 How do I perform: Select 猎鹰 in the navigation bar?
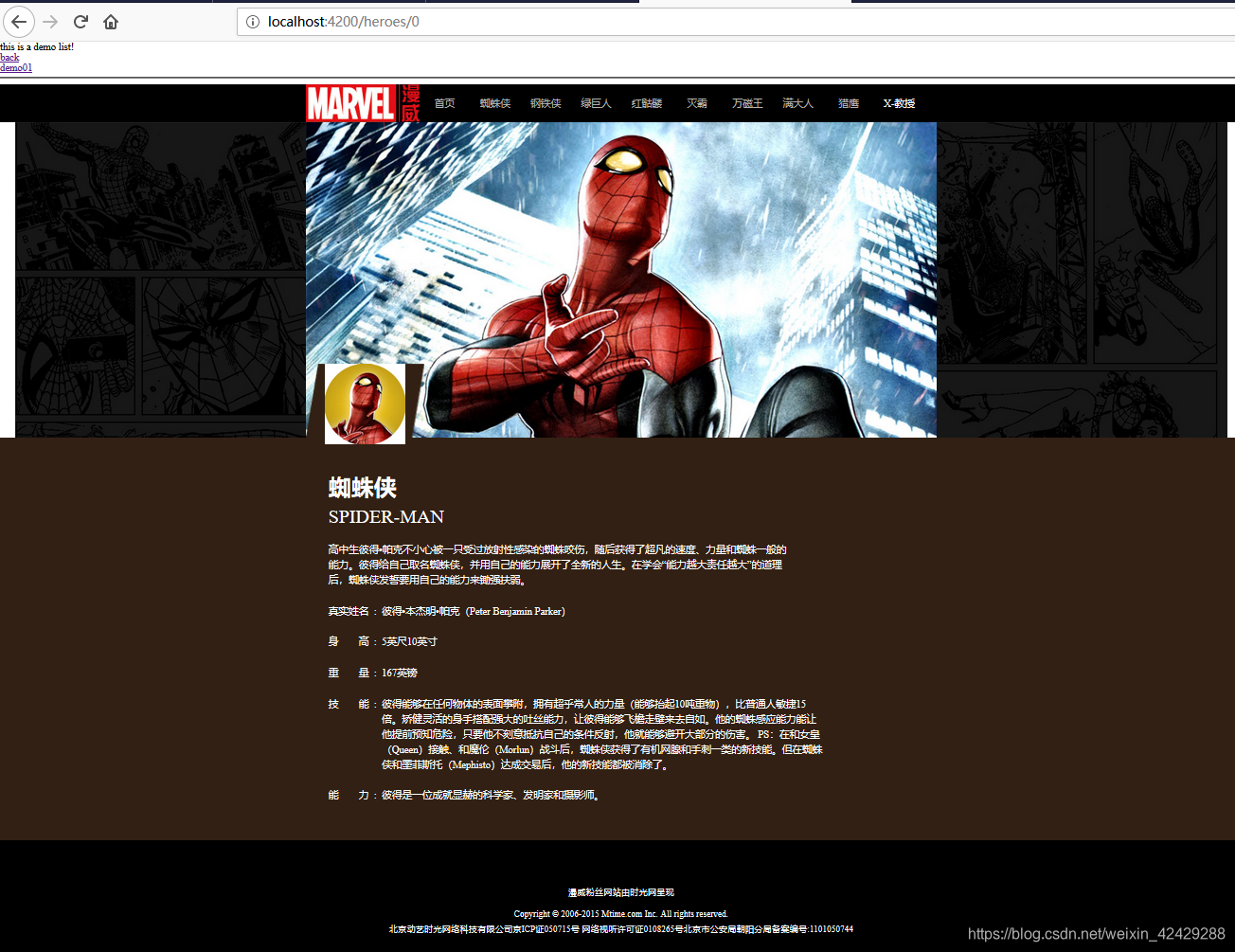point(849,103)
